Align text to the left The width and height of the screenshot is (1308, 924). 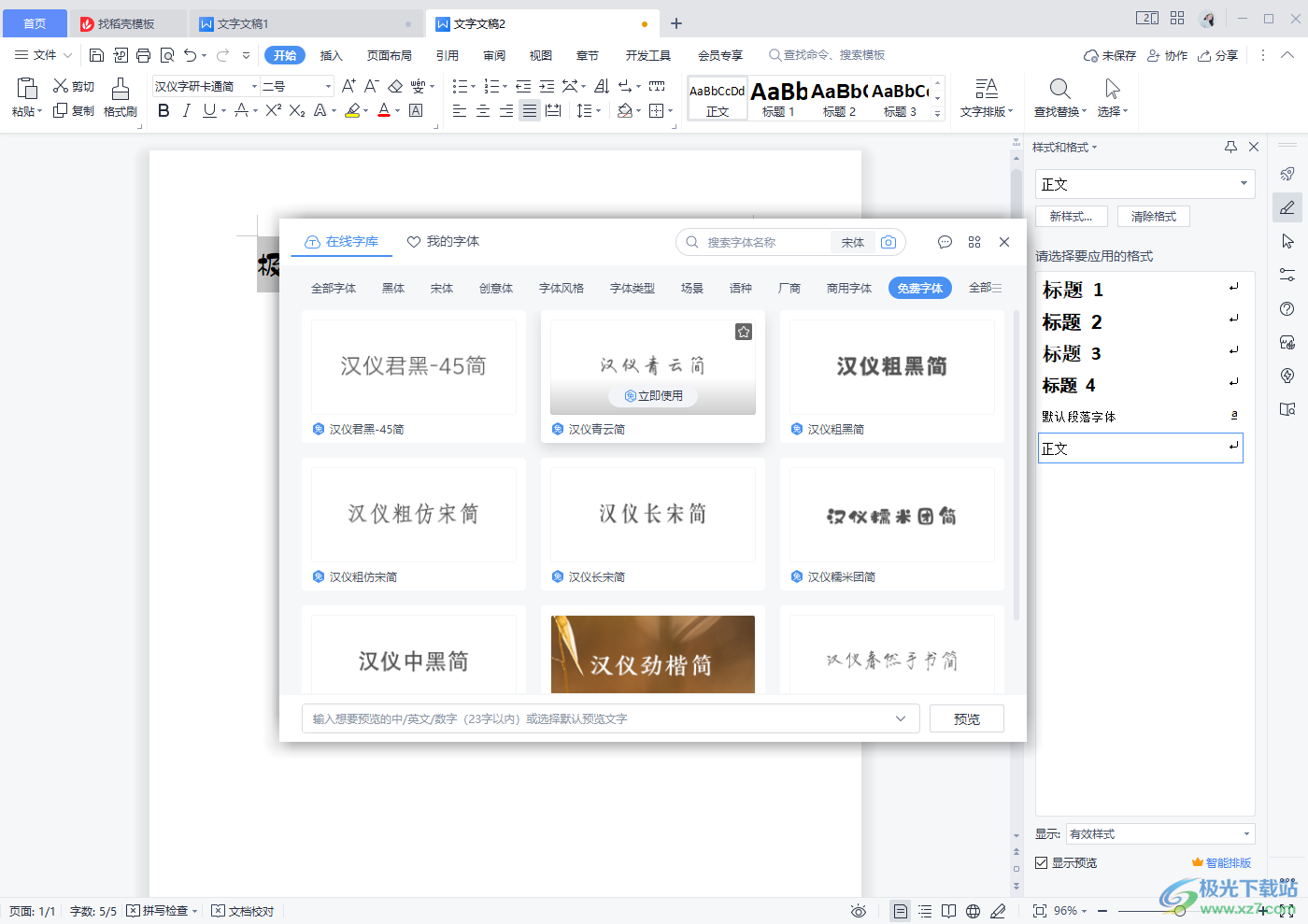460,110
